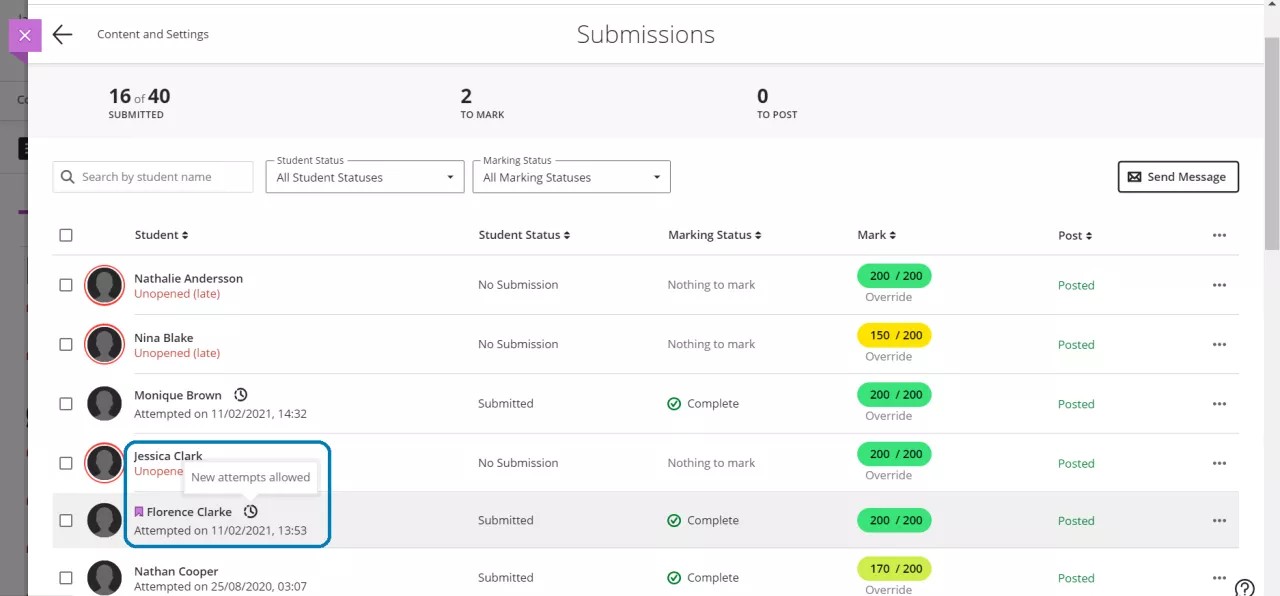Open help via question mark icon

pyautogui.click(x=1244, y=587)
